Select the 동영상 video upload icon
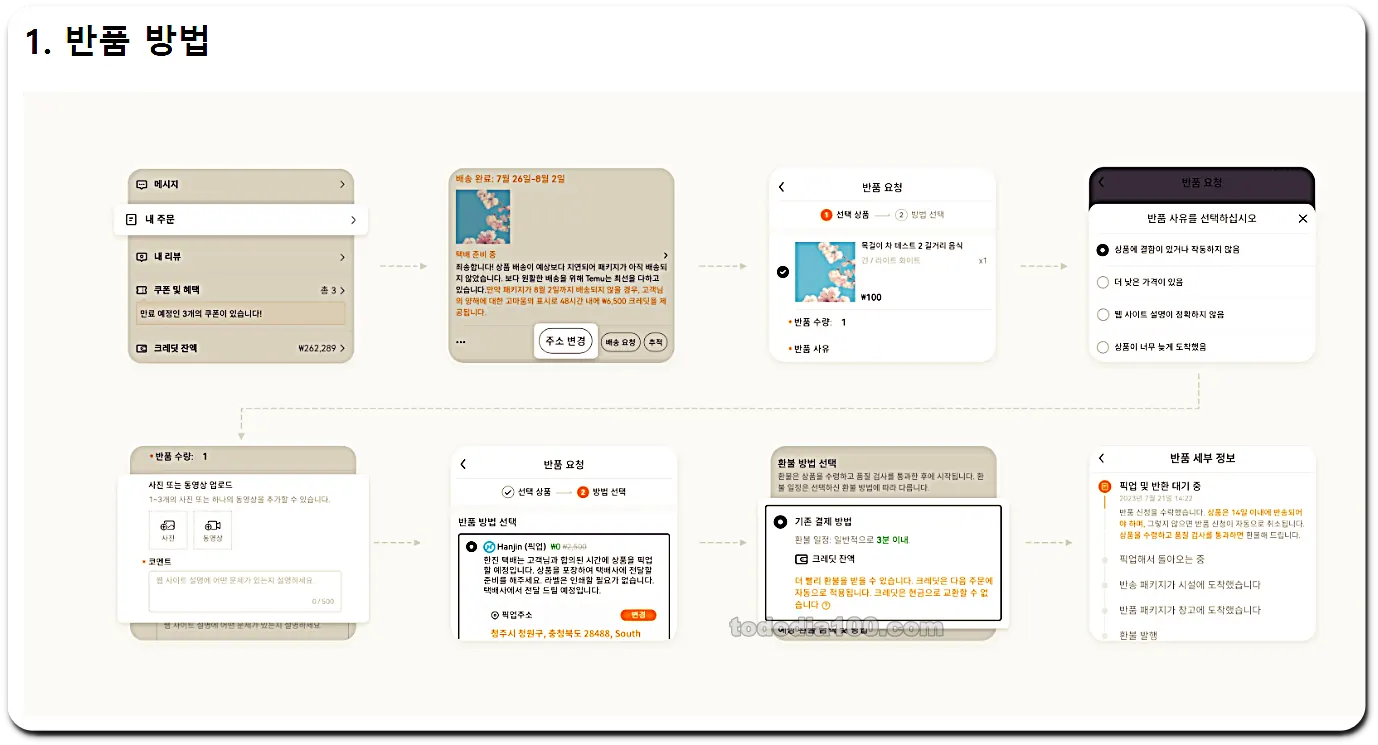Screen dimensions: 1378x745 pyautogui.click(x=212, y=529)
